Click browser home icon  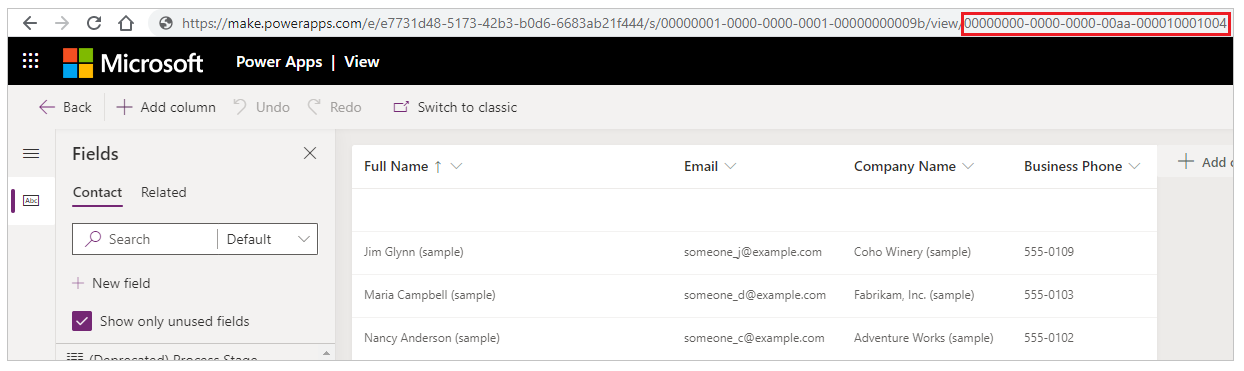pos(126,22)
